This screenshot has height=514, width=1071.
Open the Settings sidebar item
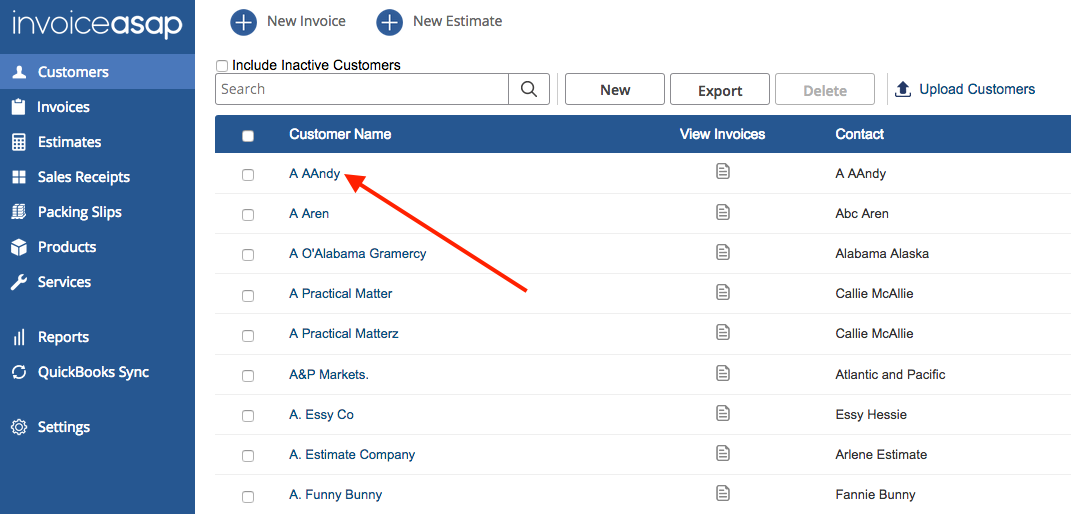click(63, 427)
